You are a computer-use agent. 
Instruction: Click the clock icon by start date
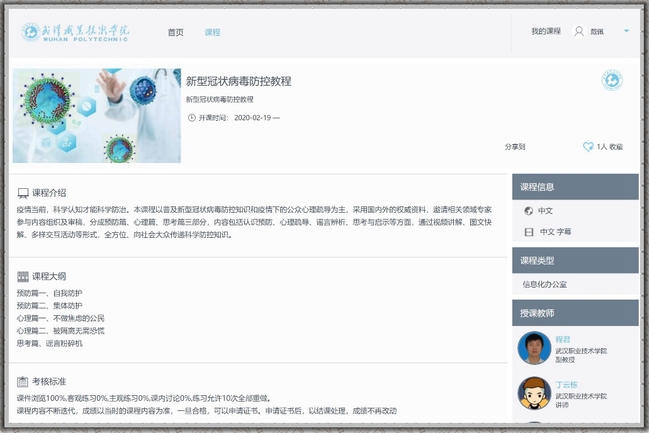point(192,117)
